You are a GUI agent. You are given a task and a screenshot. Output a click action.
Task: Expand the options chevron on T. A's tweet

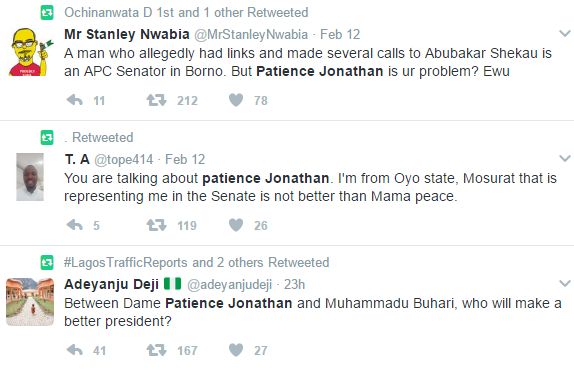point(565,158)
